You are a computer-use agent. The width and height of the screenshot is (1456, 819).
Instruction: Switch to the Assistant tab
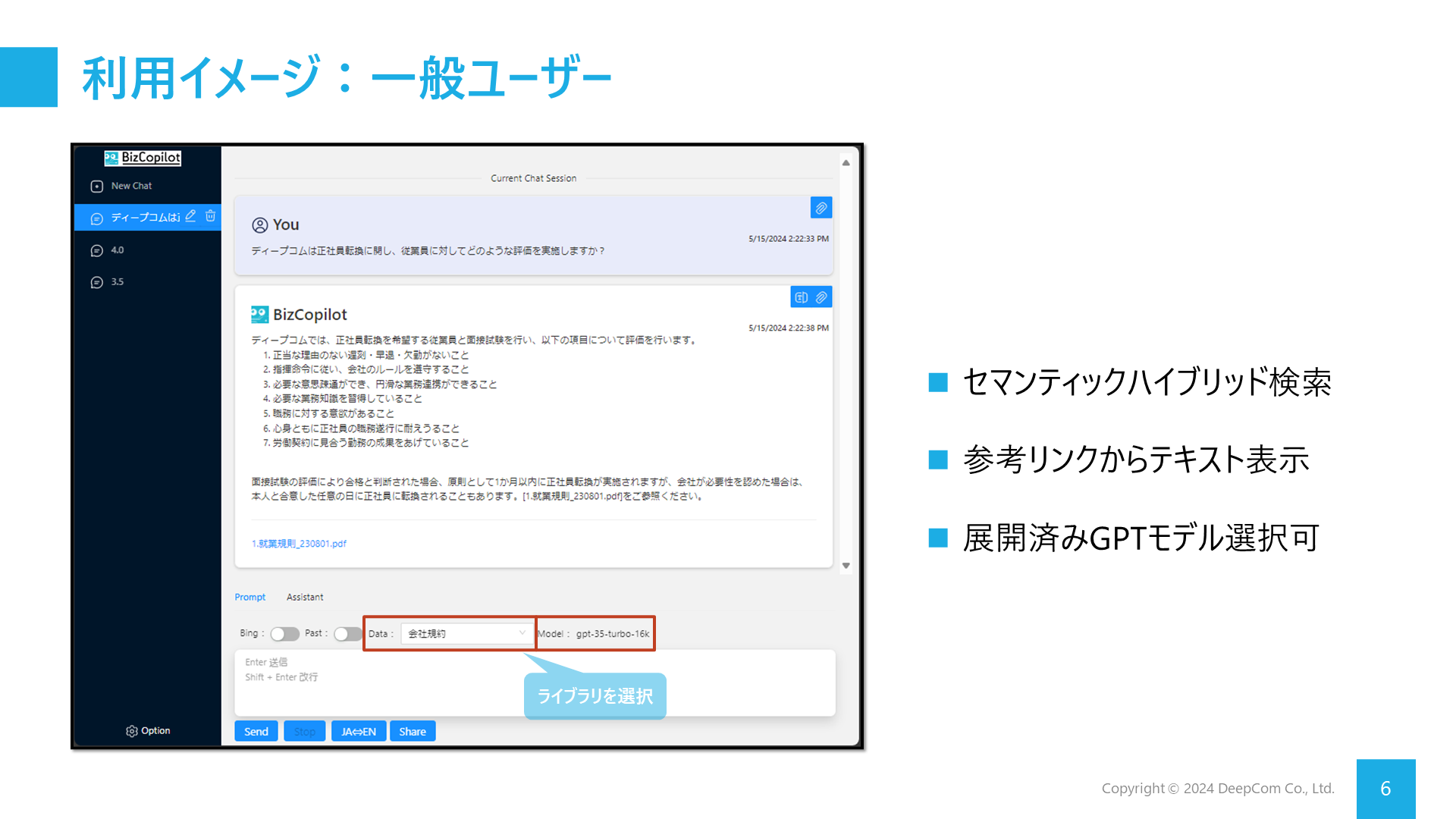305,598
